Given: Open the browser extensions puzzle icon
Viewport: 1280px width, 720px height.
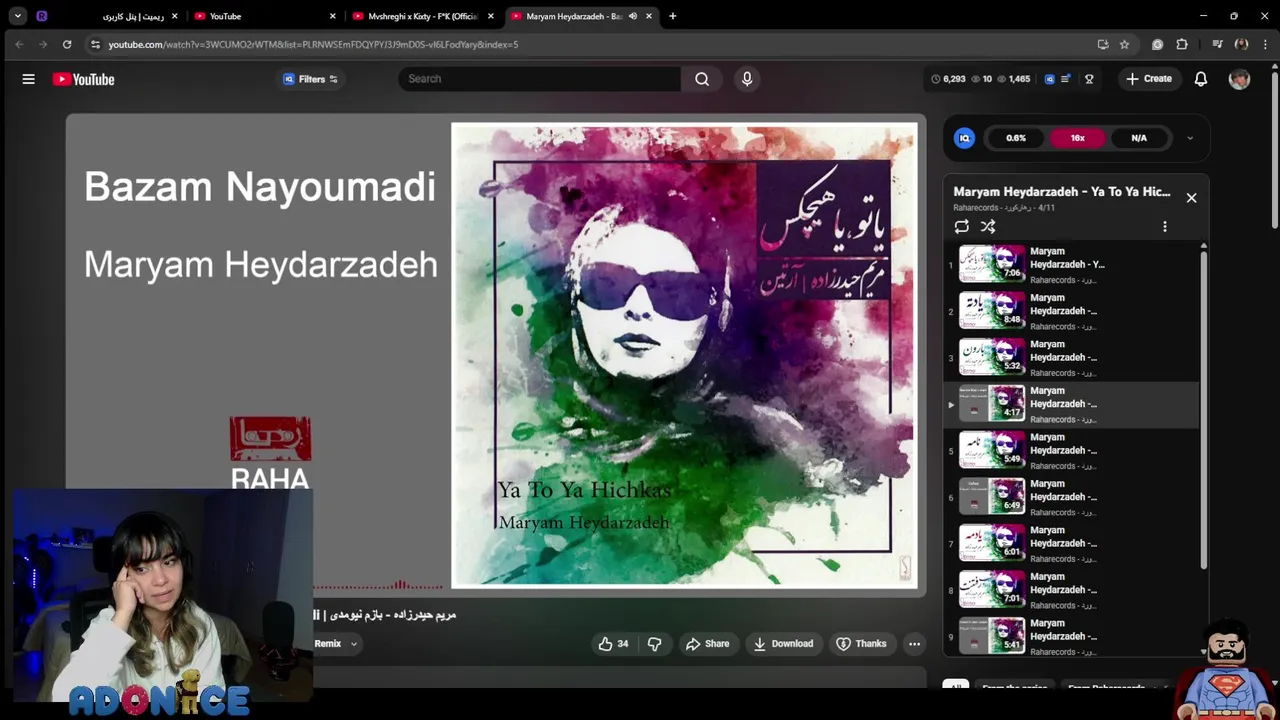Looking at the screenshot, I should (1182, 44).
